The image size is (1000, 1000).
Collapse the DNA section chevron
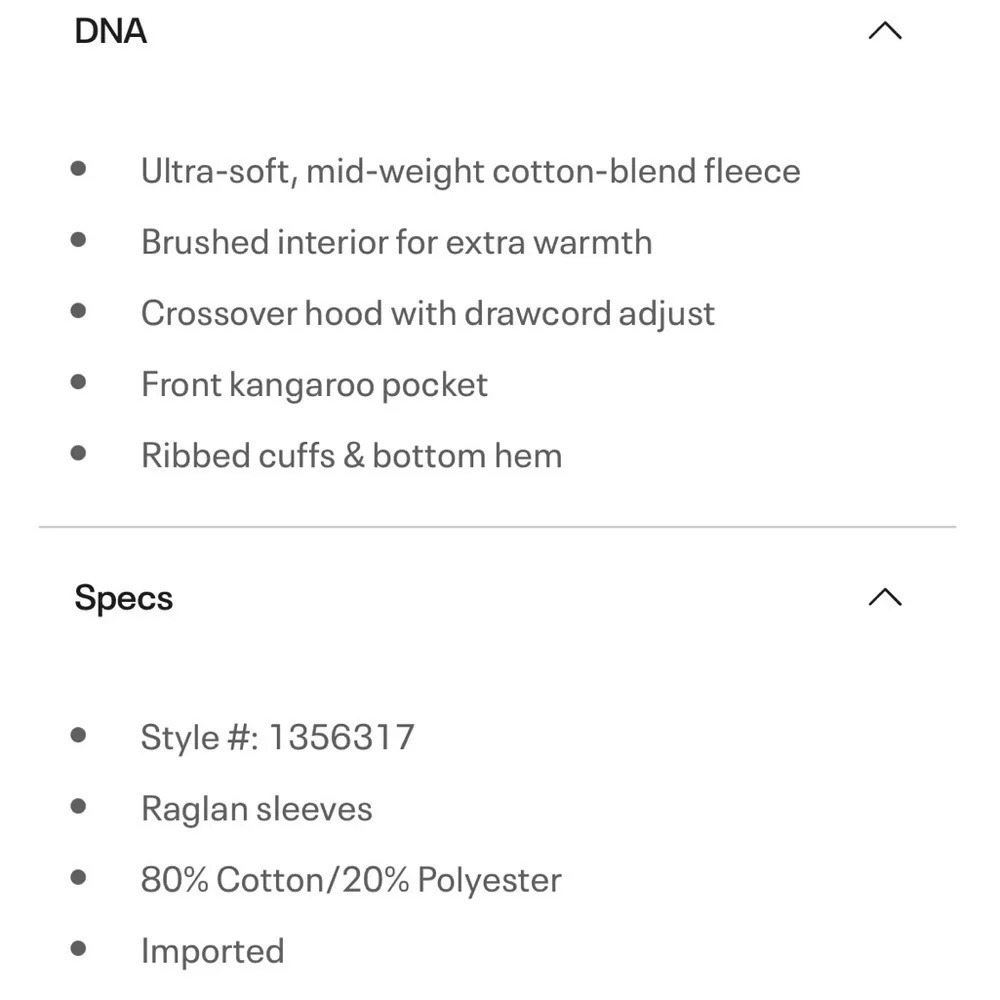click(885, 31)
